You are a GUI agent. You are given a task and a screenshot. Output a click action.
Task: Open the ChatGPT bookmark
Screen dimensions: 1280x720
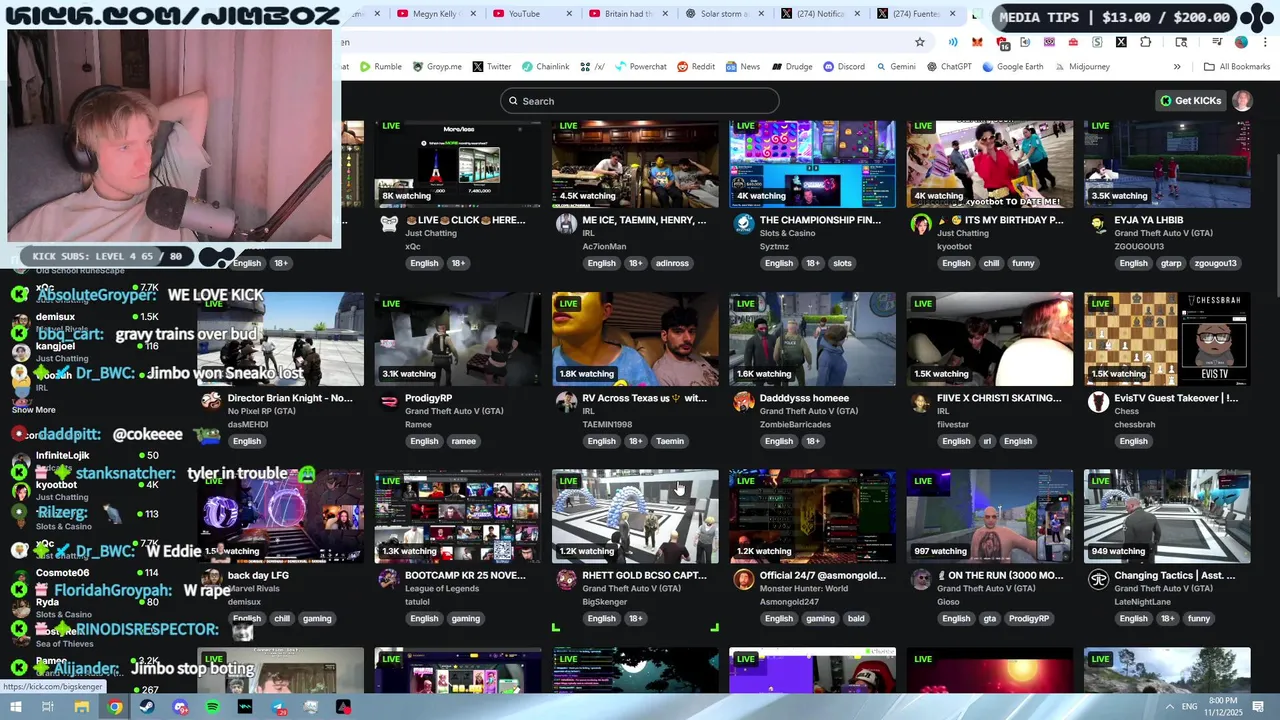[949, 67]
